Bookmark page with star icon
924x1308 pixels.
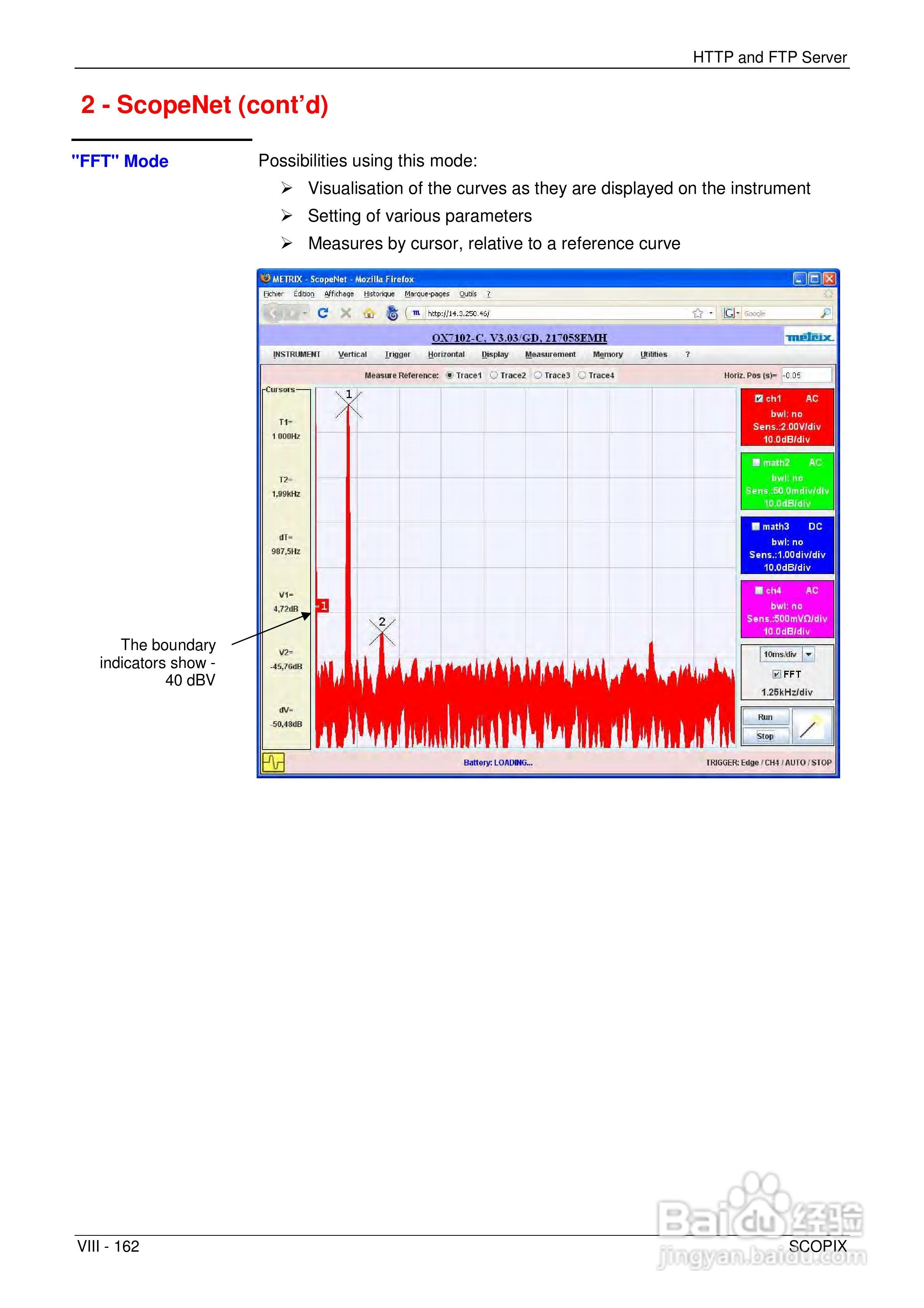(x=697, y=313)
